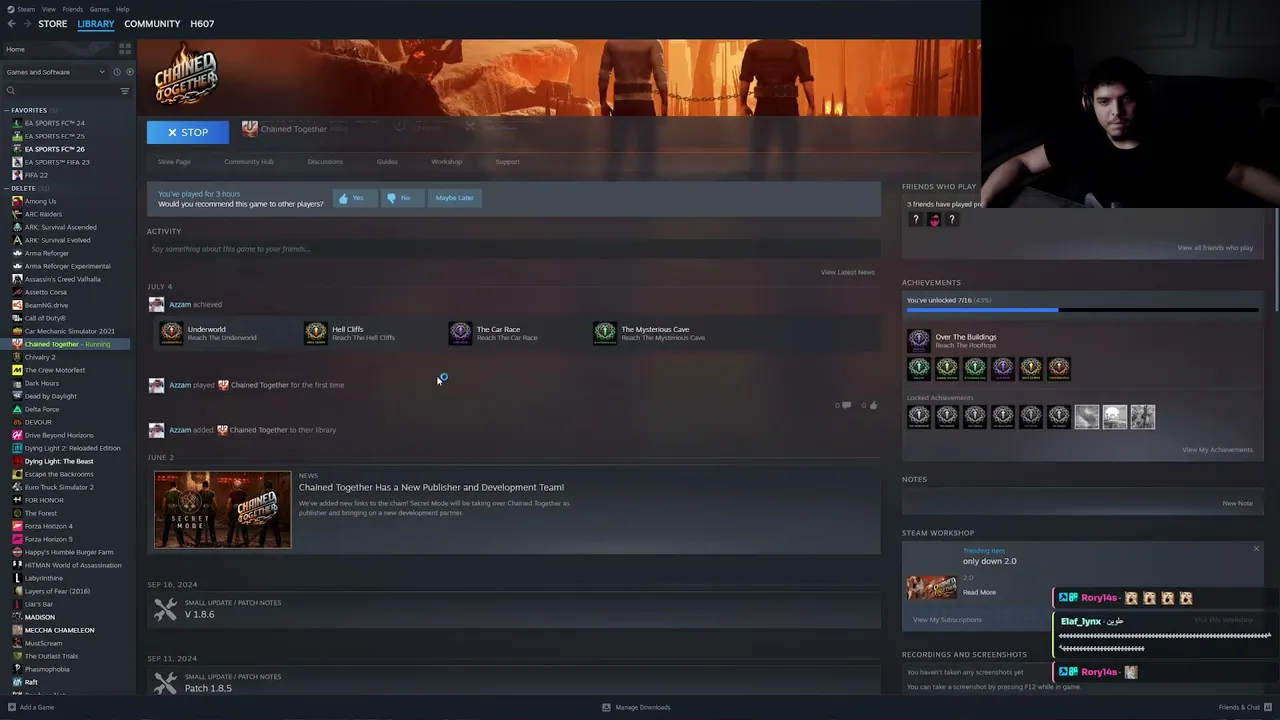Image resolution: width=1280 pixels, height=720 pixels.
Task: Choose Maybe Later for recommendation
Action: 454,198
